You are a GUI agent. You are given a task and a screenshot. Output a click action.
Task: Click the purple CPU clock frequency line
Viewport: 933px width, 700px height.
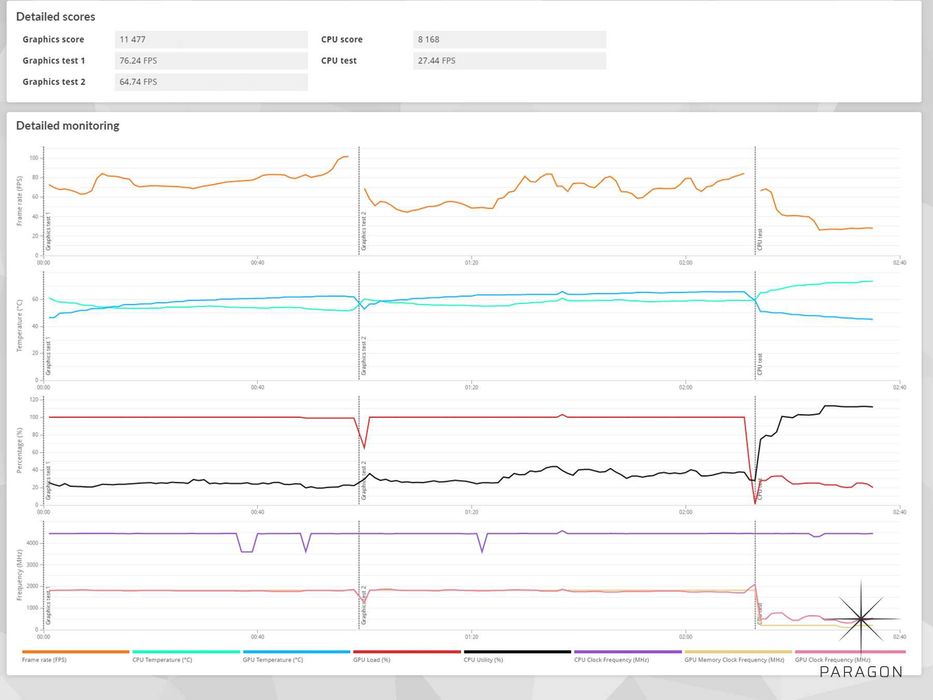pyautogui.click(x=417, y=533)
